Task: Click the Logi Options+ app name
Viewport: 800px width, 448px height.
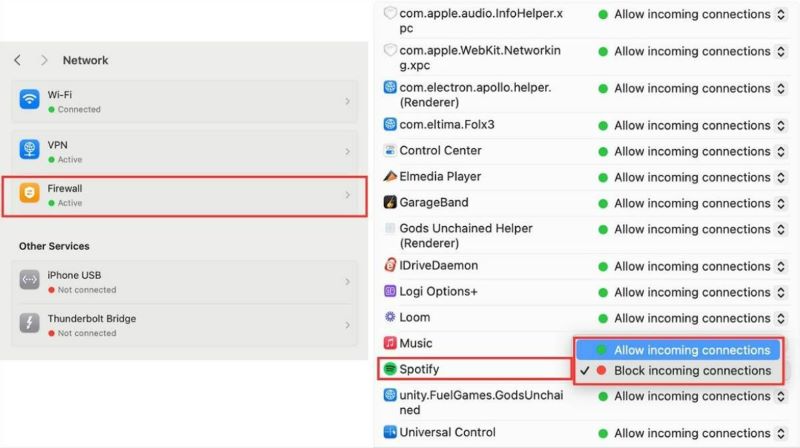Action: click(438, 291)
